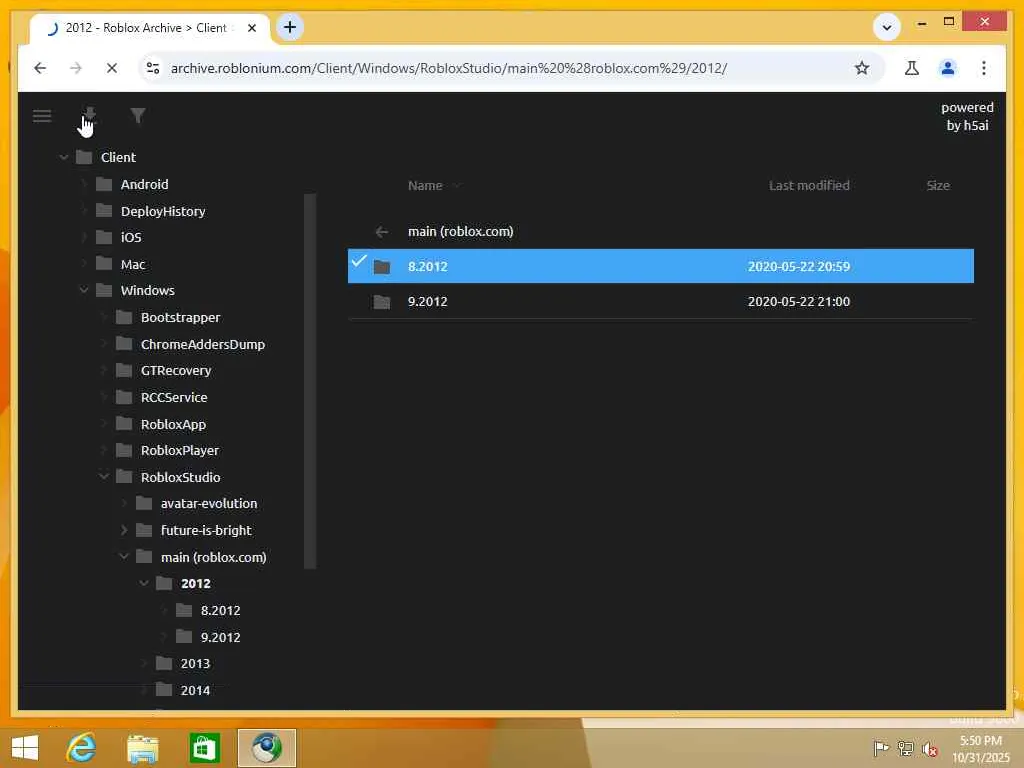Click the address bar URL
1024x768 pixels.
point(449,68)
